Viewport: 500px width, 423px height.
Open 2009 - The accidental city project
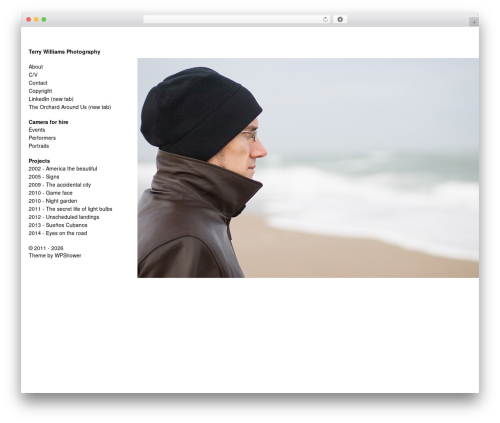pyautogui.click(x=60, y=185)
